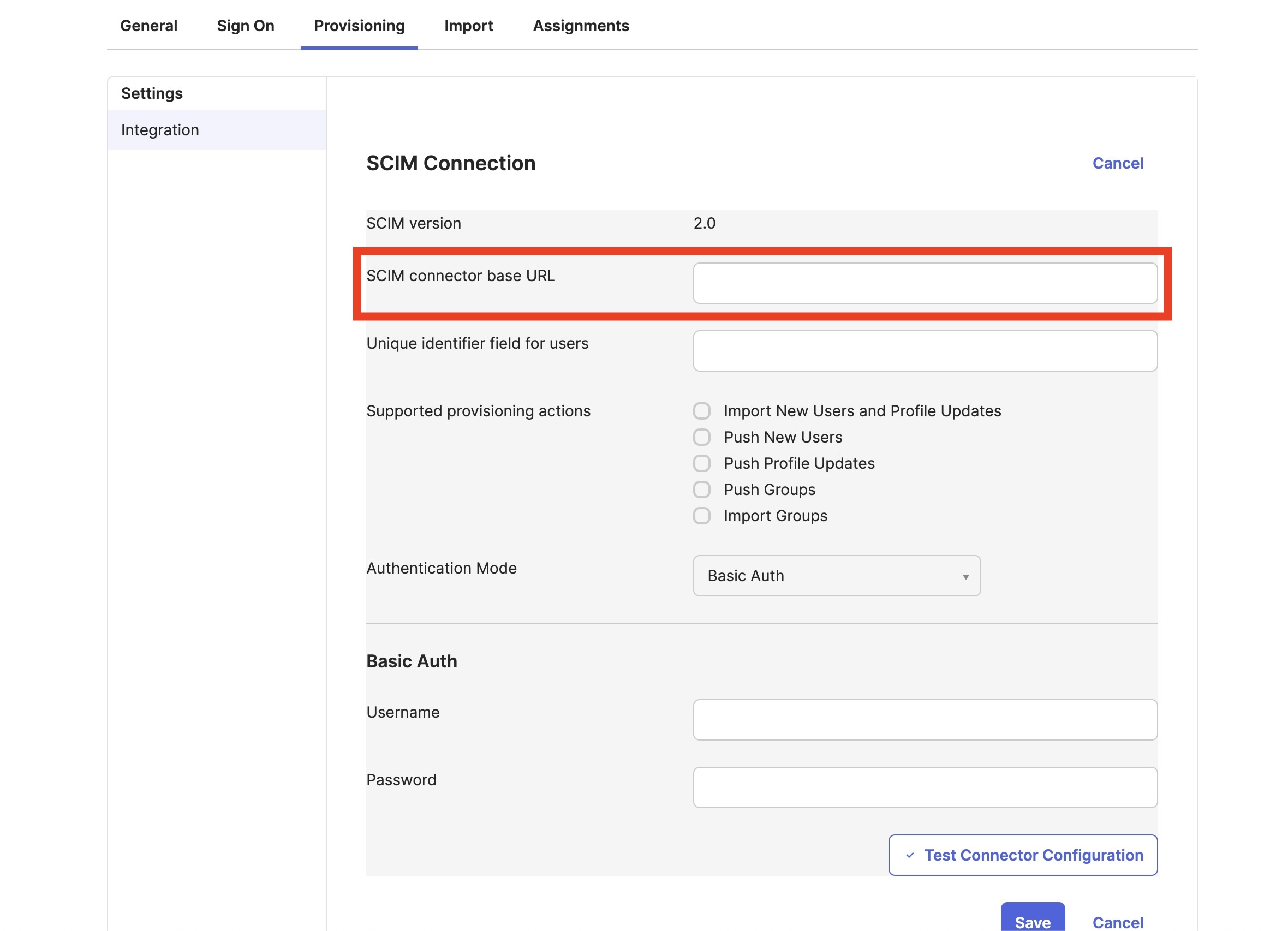Click the Supported provisioning actions label
1288x931 pixels.
coord(478,411)
